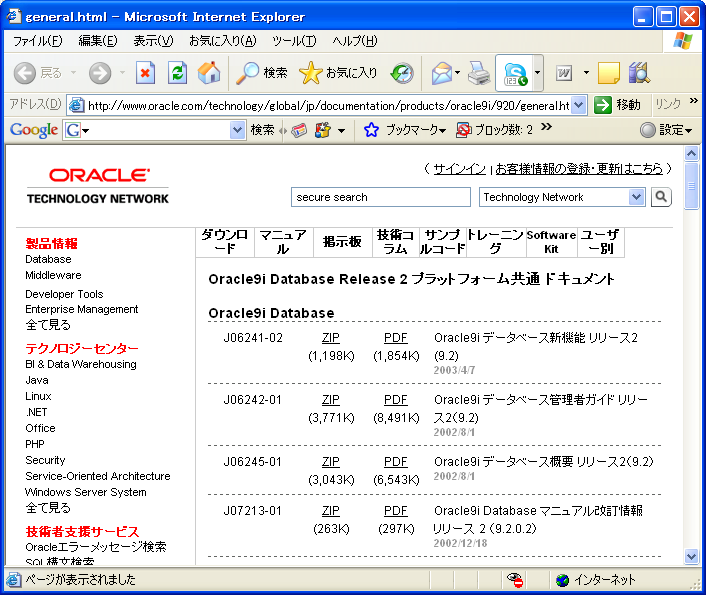Print page with printer icon
This screenshot has height=595, width=706.
479,73
